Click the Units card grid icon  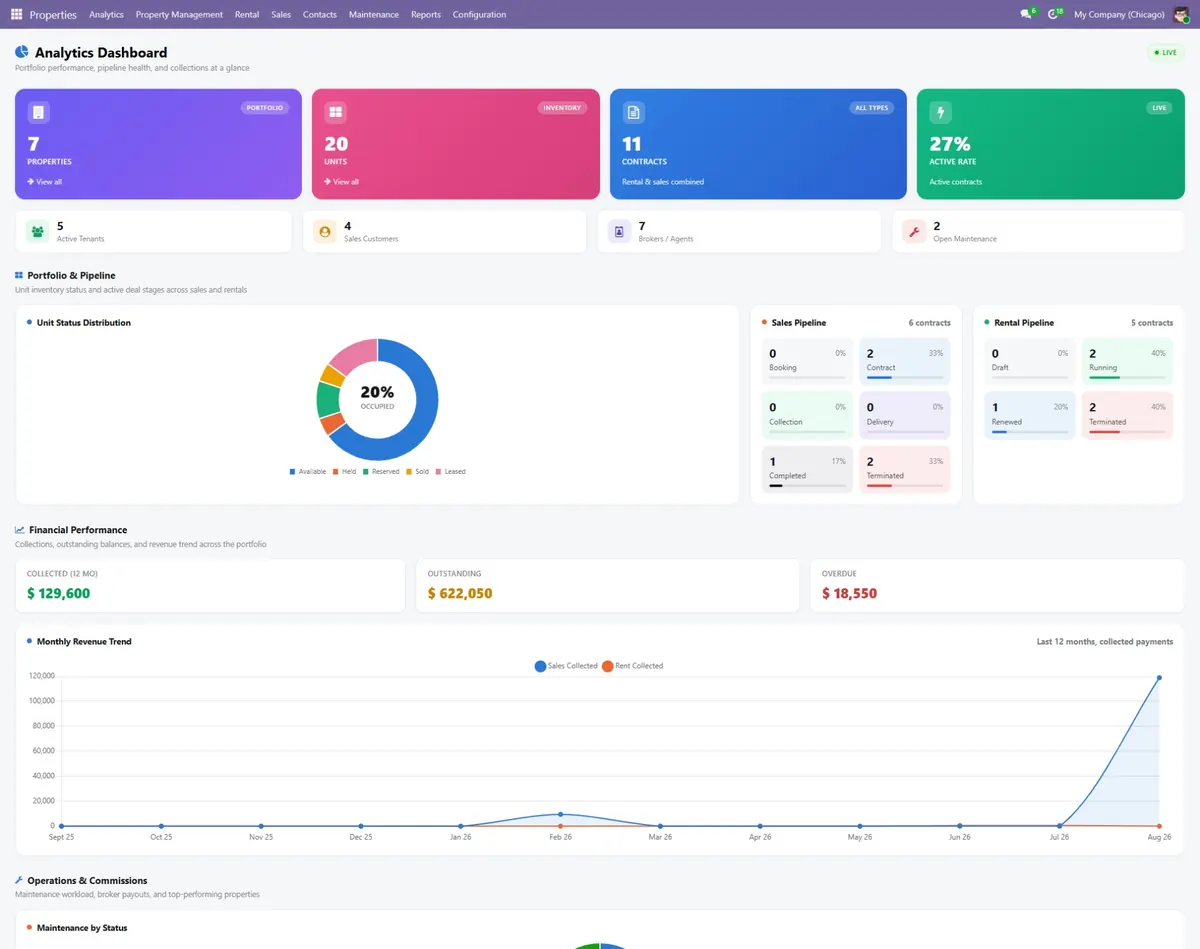click(x=335, y=112)
